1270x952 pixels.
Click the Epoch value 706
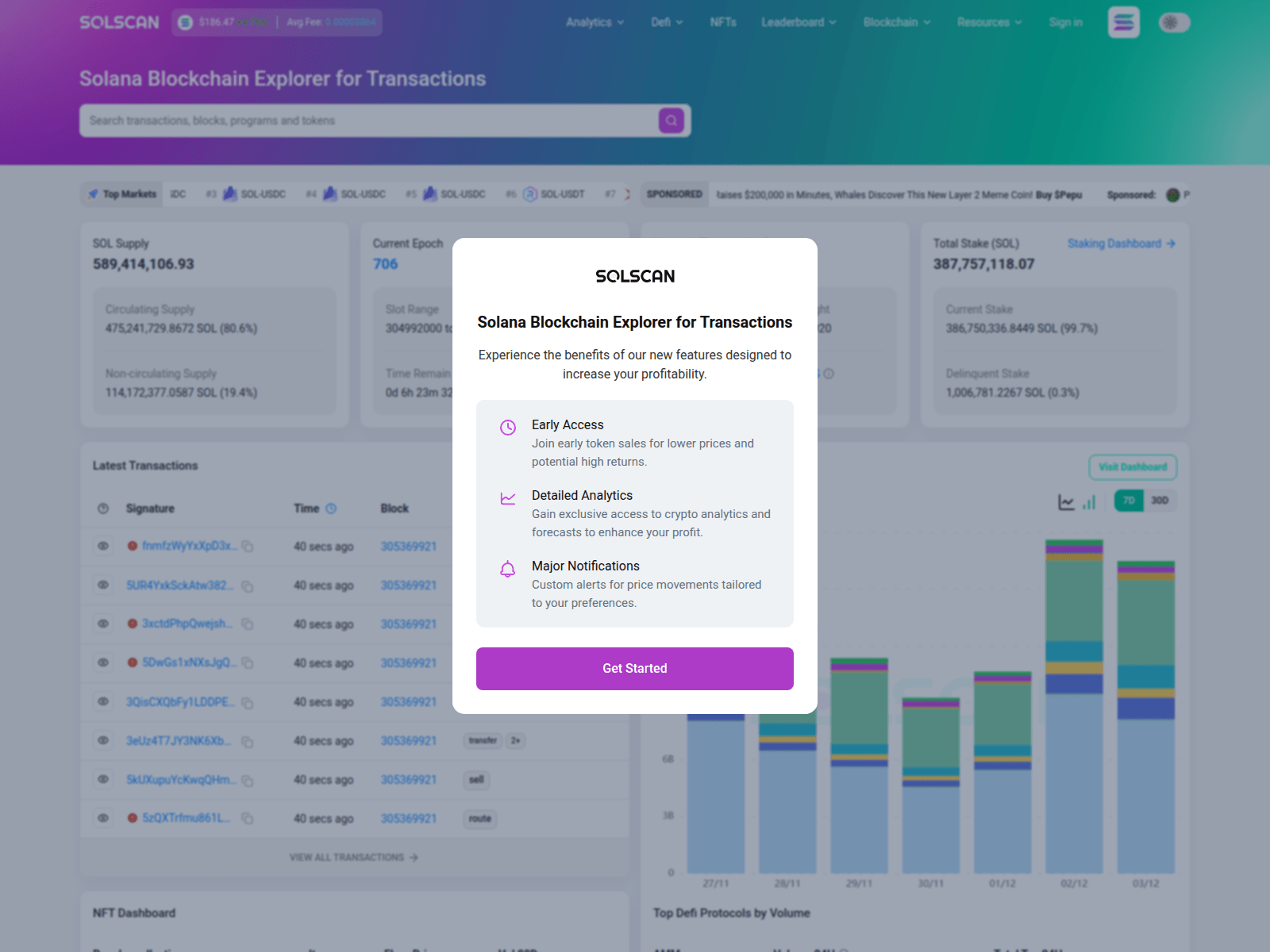coord(386,264)
